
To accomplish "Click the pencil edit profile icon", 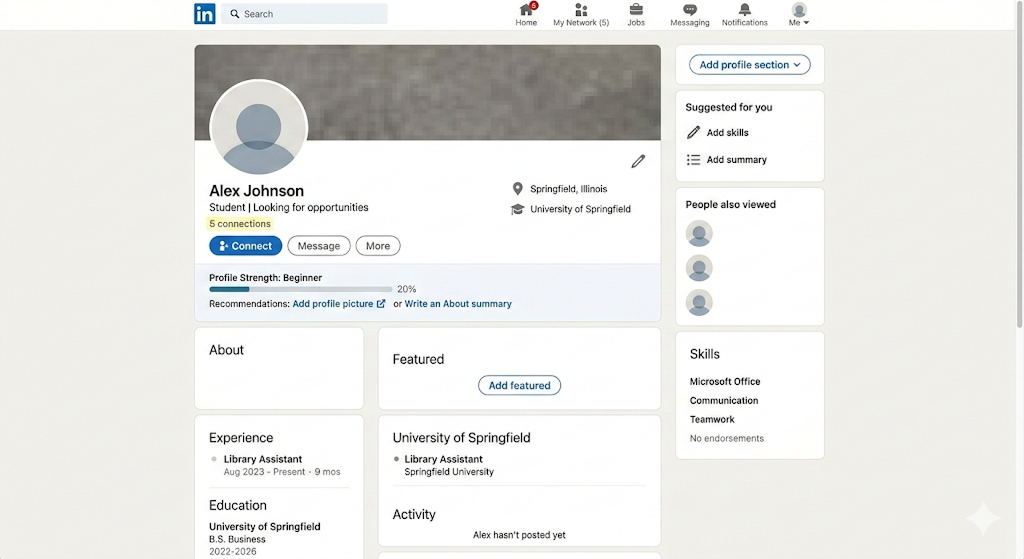I will (x=638, y=161).
